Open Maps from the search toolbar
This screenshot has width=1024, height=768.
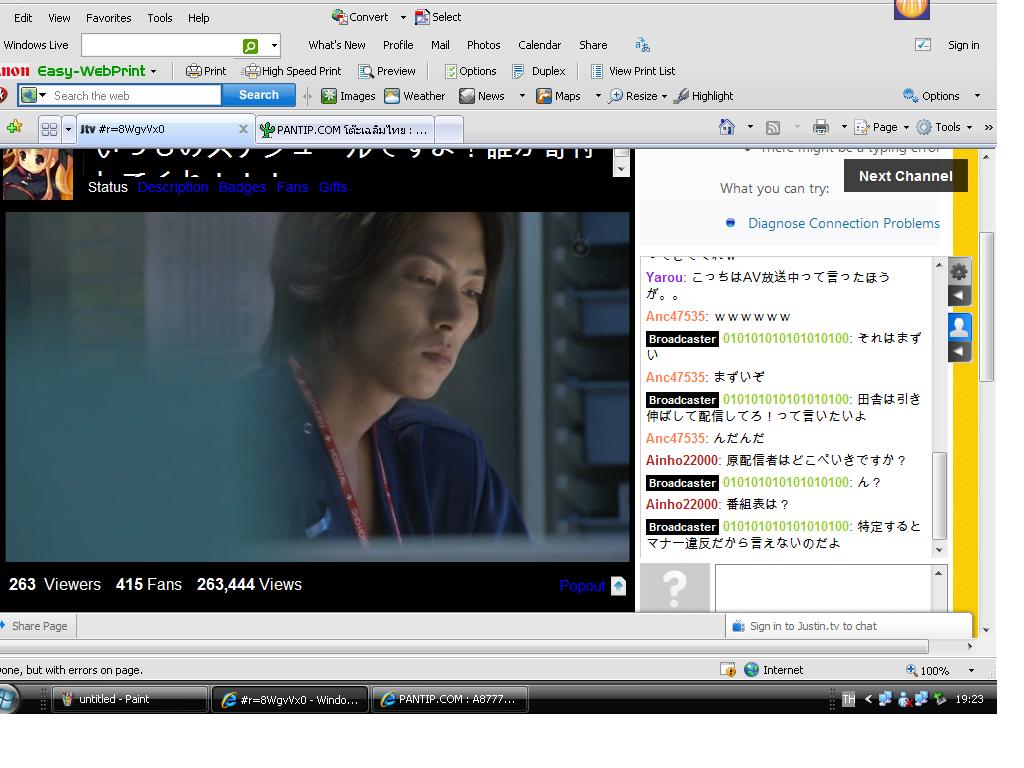558,96
